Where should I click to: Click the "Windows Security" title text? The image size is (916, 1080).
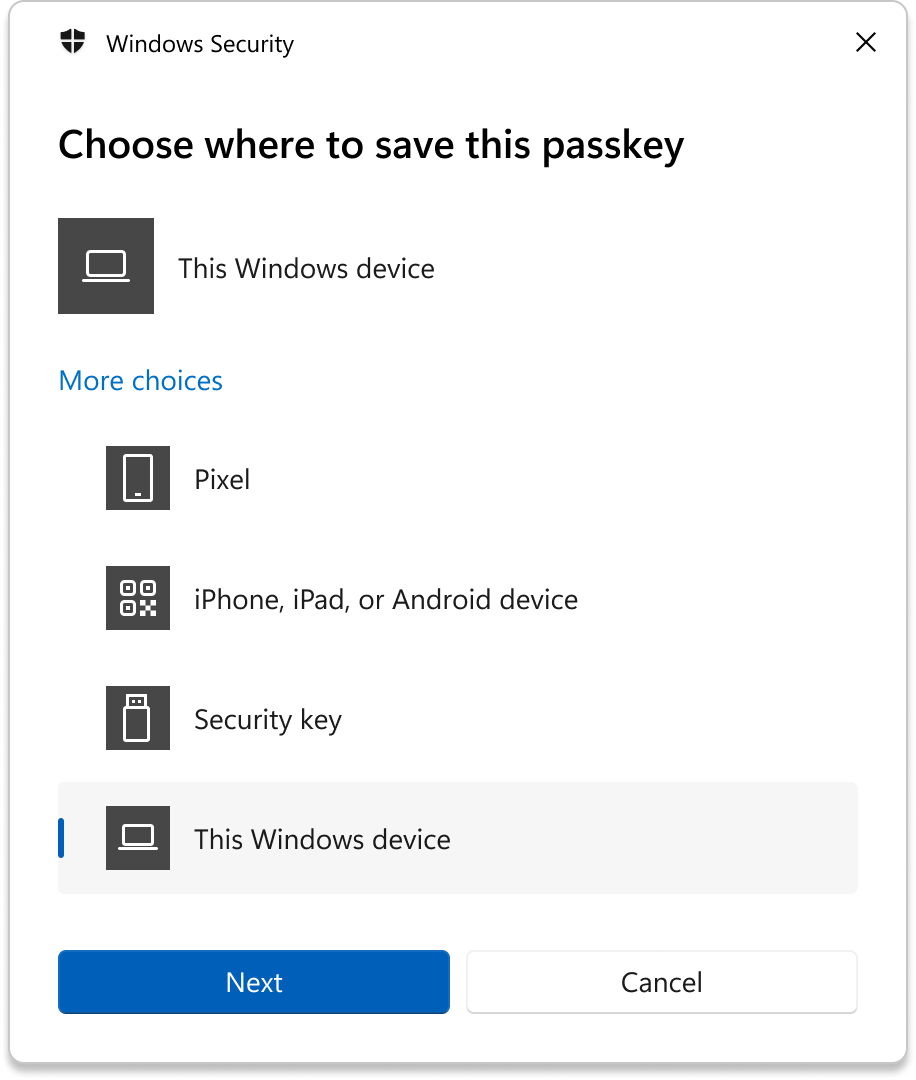200,44
